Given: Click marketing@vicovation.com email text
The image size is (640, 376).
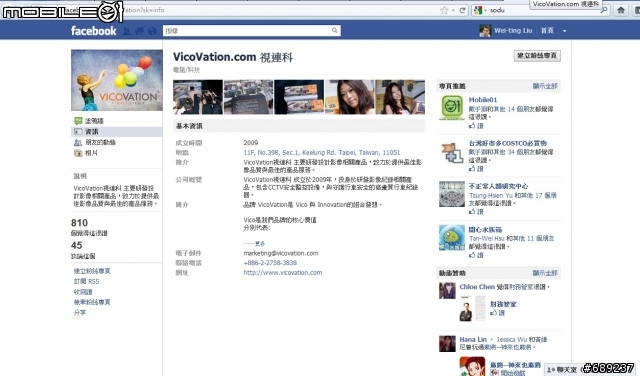Looking at the screenshot, I should (x=281, y=253).
